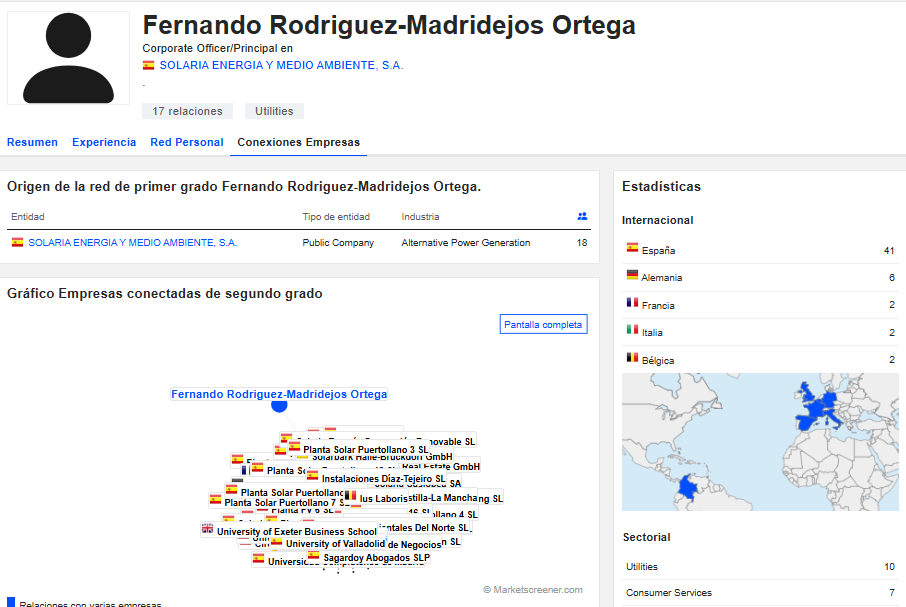906x607 pixels.
Task: Click the Italian flag in the Italia row
Action: 633,329
